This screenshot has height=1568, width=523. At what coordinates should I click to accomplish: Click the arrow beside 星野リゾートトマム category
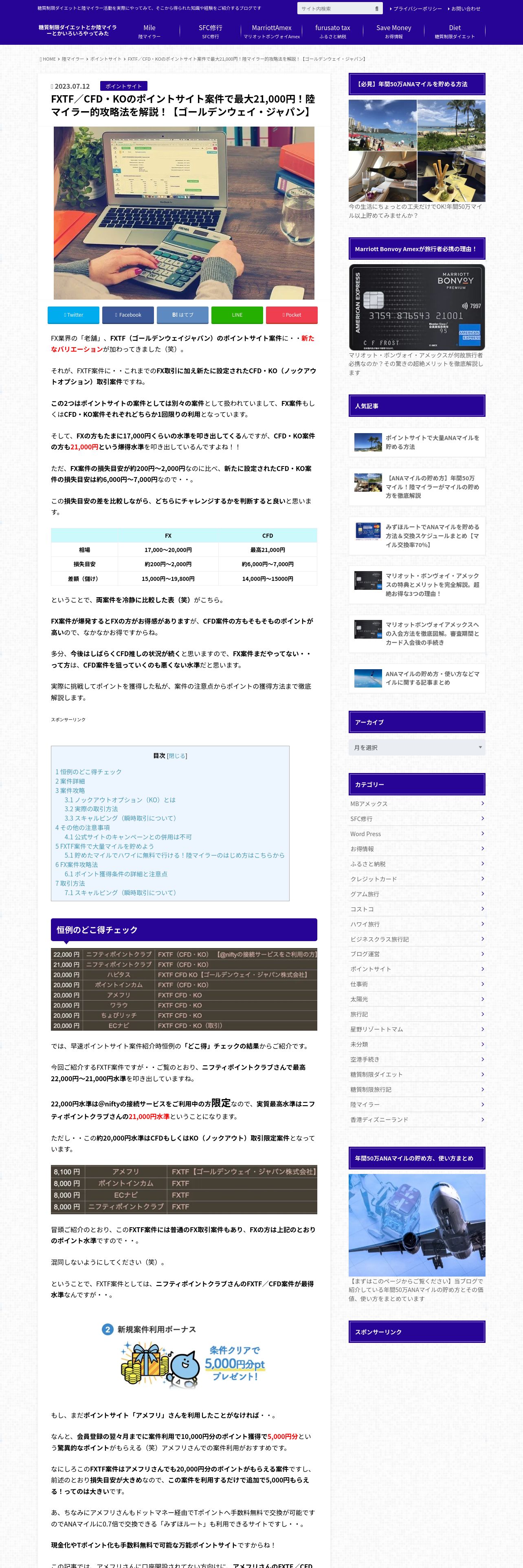click(482, 1029)
